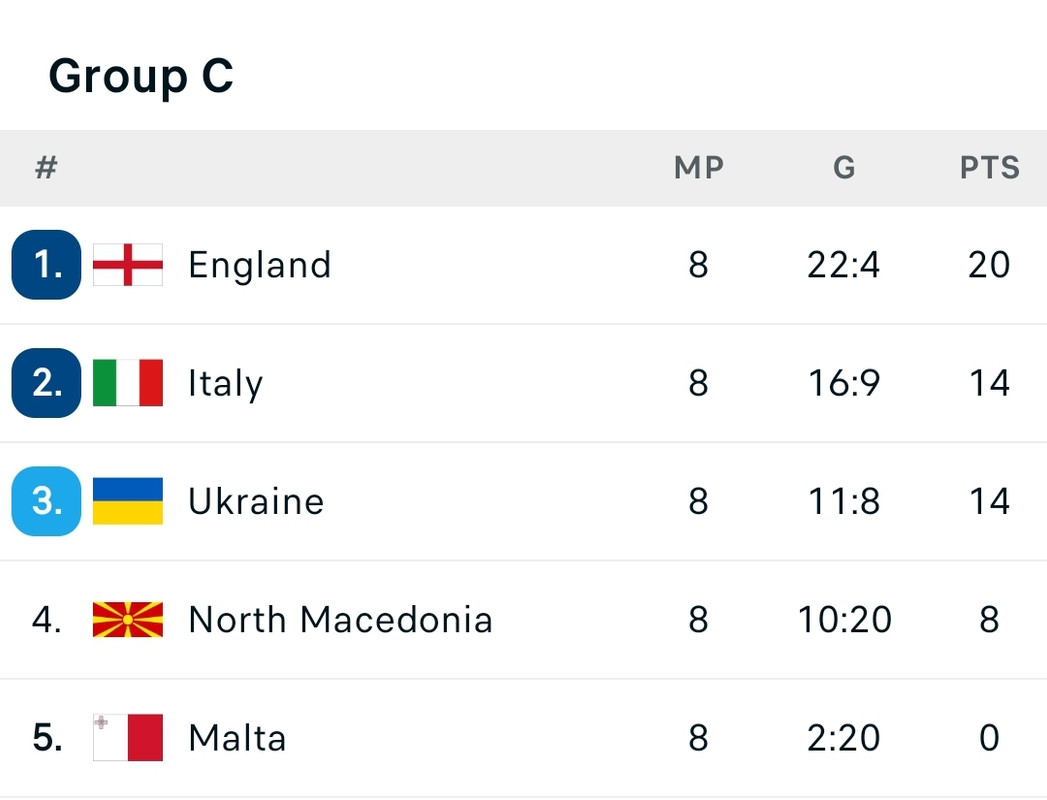Click the # rank column header
This screenshot has width=1047, height=800.
click(46, 167)
